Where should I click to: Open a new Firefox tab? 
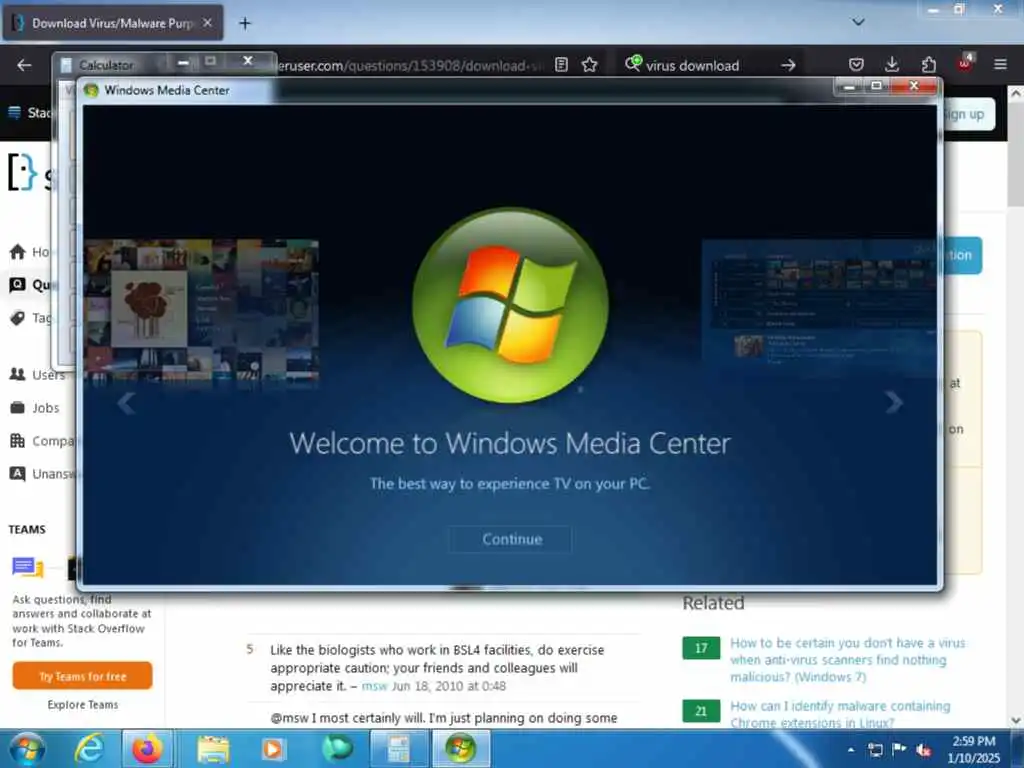(x=245, y=24)
